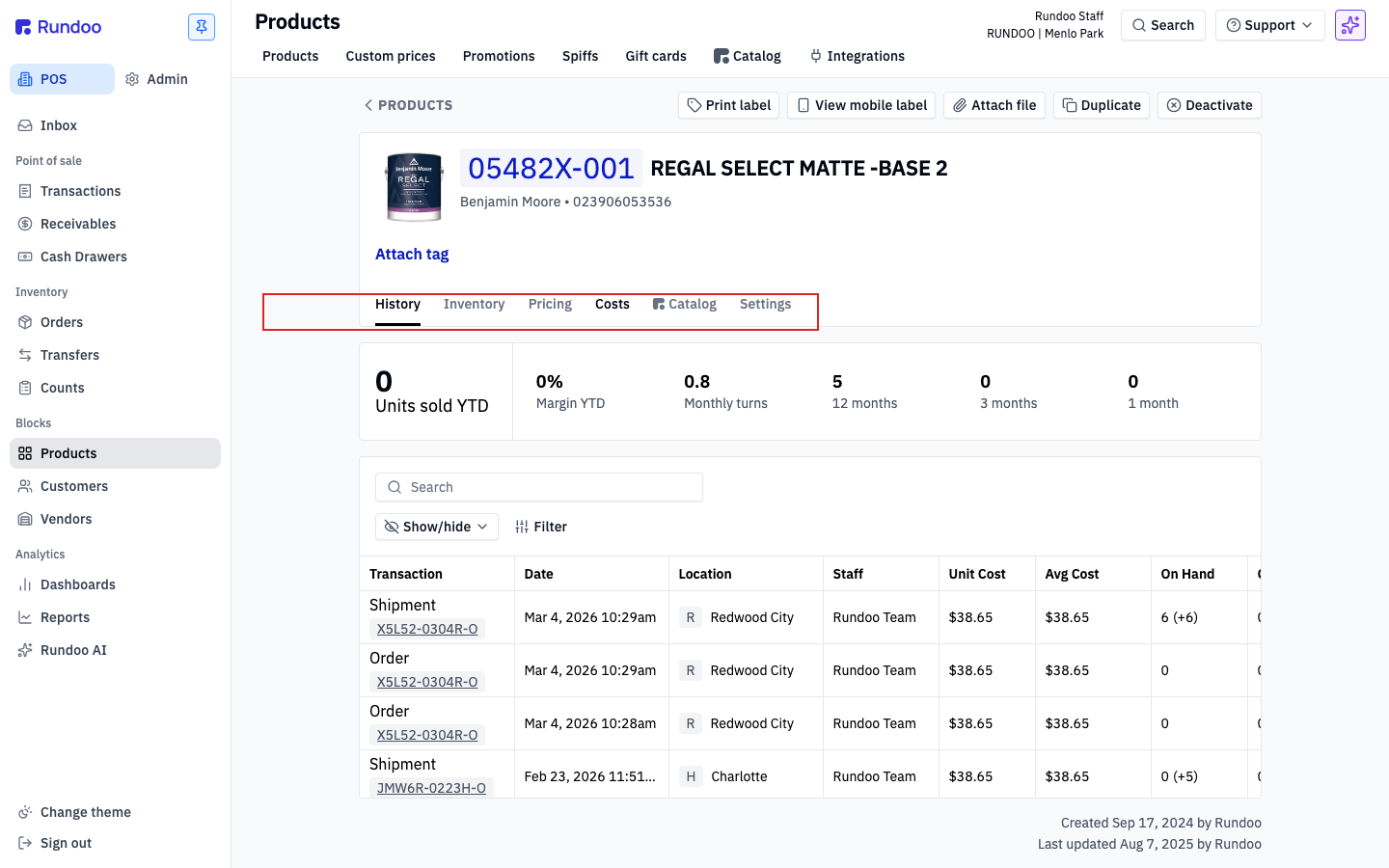Viewport: 1389px width, 868px height.
Task: Click Attach file button
Action: coord(994,105)
